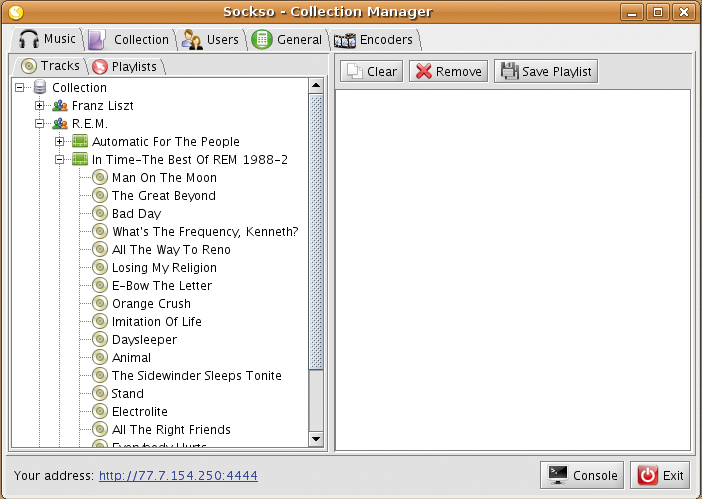Viewport: 702px width, 499px height.
Task: Click the R.E.M. artist icon
Action: tap(60, 124)
